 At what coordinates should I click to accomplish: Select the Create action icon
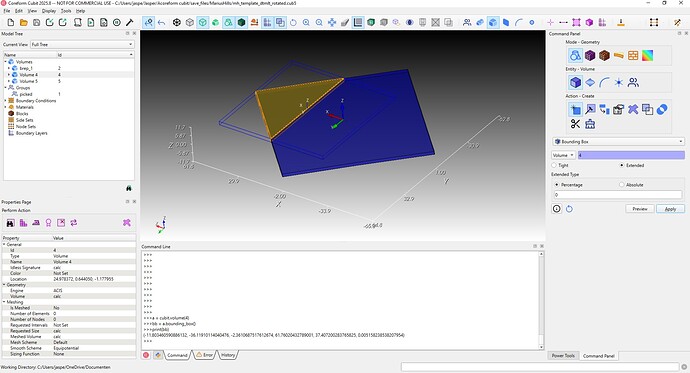click(575, 109)
